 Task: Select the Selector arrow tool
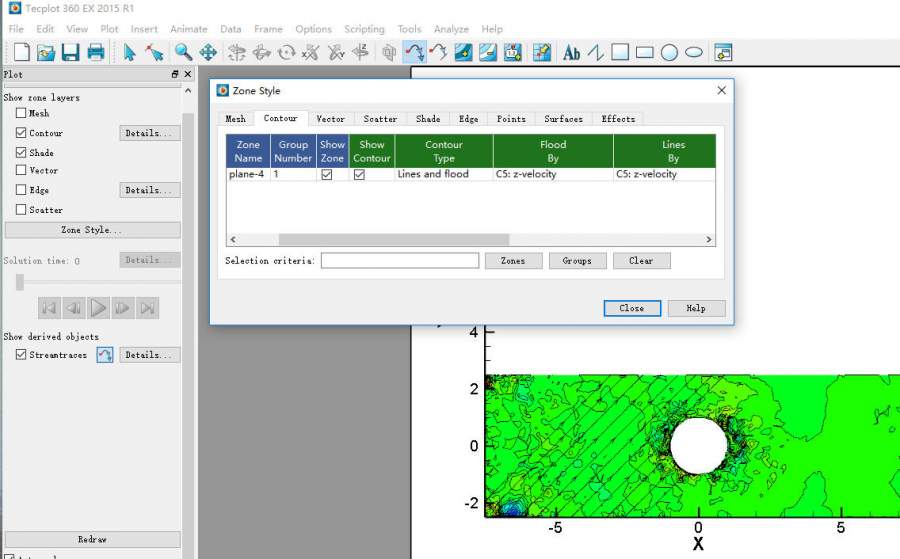click(129, 53)
